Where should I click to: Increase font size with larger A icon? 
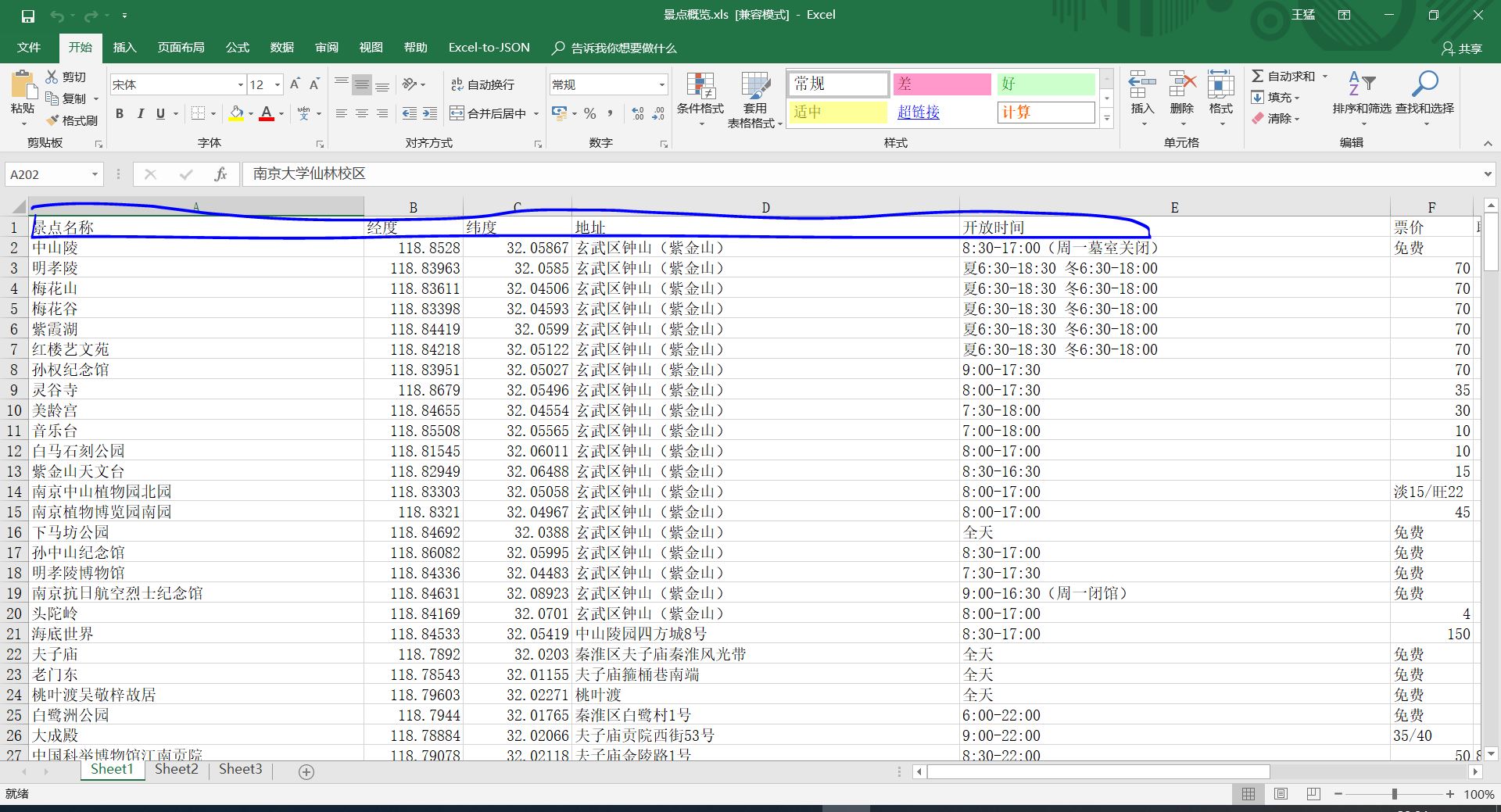pos(295,84)
